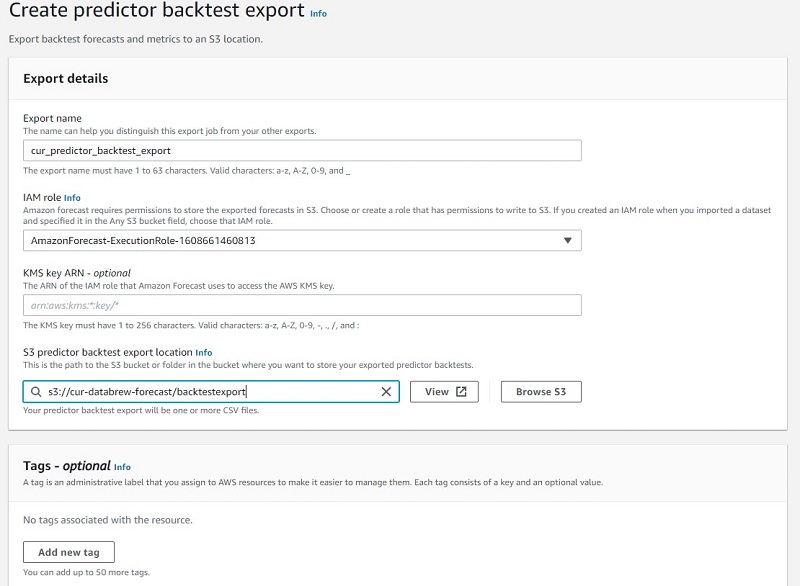
Task: Click the export name character limit hint text
Action: (x=187, y=170)
